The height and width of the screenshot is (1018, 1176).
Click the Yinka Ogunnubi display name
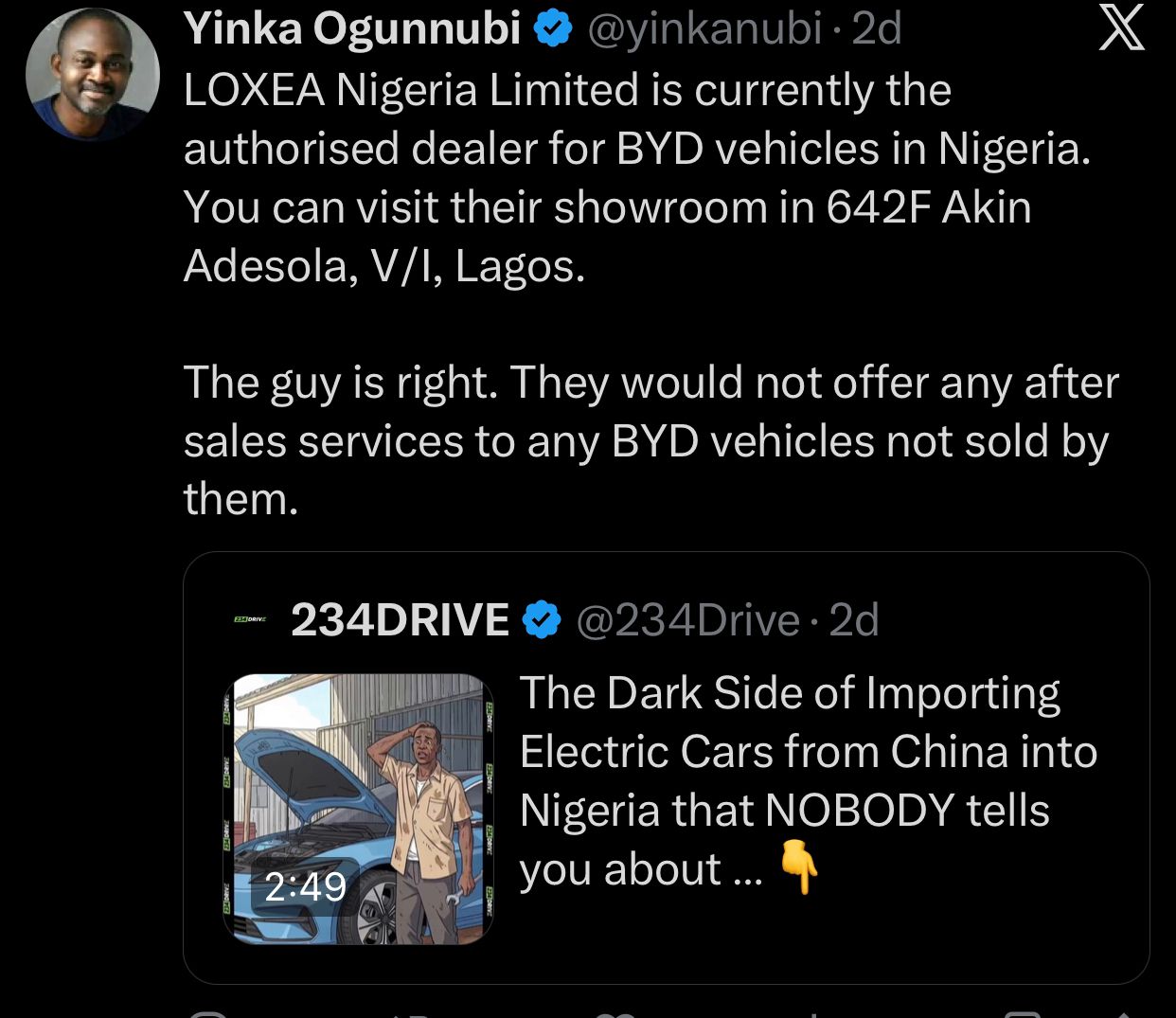pos(351,29)
